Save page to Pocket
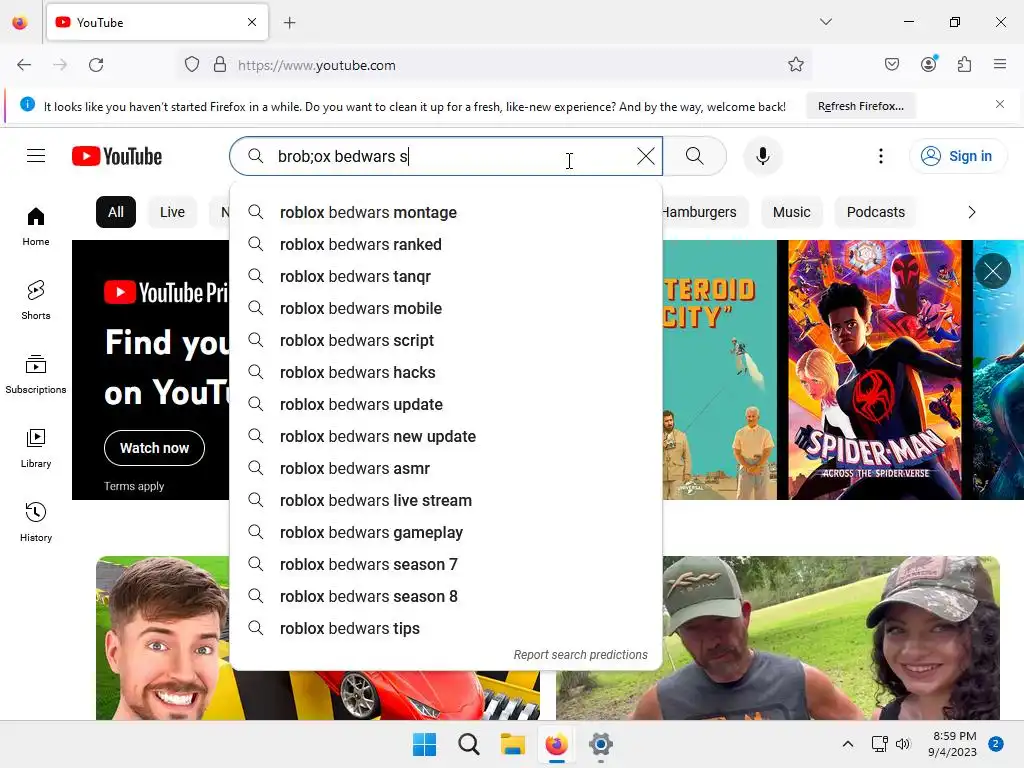This screenshot has width=1024, height=768. [x=891, y=64]
